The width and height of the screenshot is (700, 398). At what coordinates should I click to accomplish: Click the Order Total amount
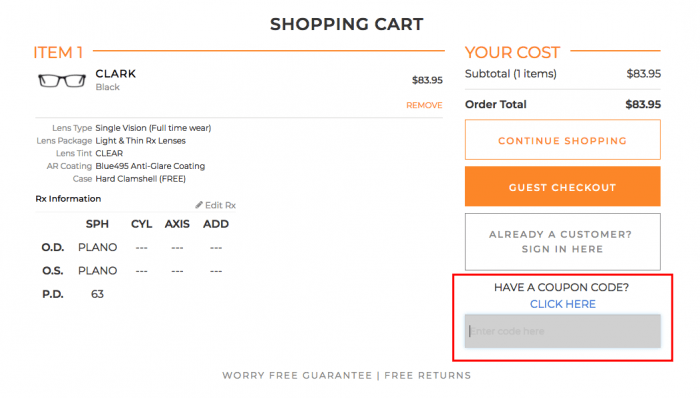tap(643, 104)
